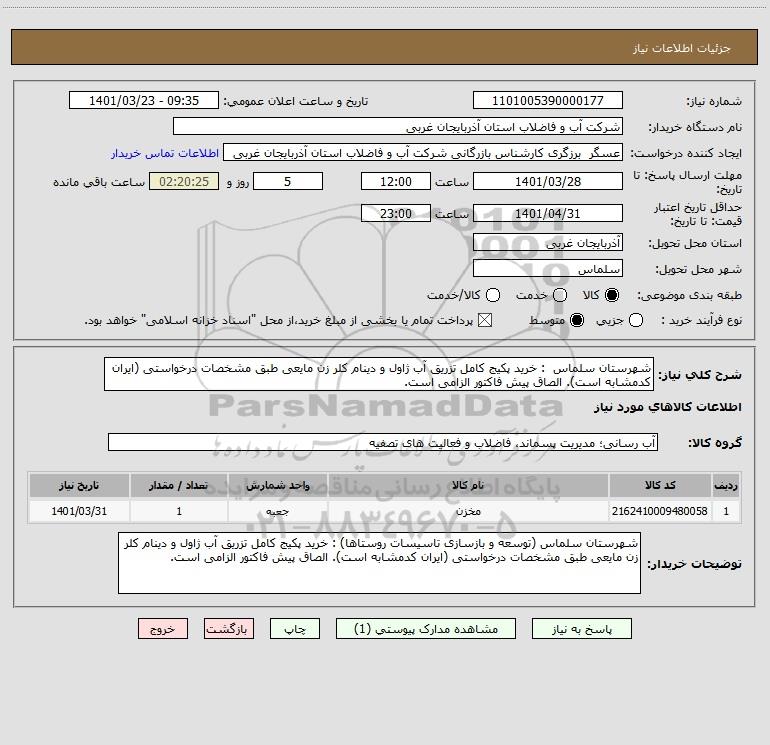Click the نام کالا column header
The image size is (770, 745).
pyautogui.click(x=468, y=486)
